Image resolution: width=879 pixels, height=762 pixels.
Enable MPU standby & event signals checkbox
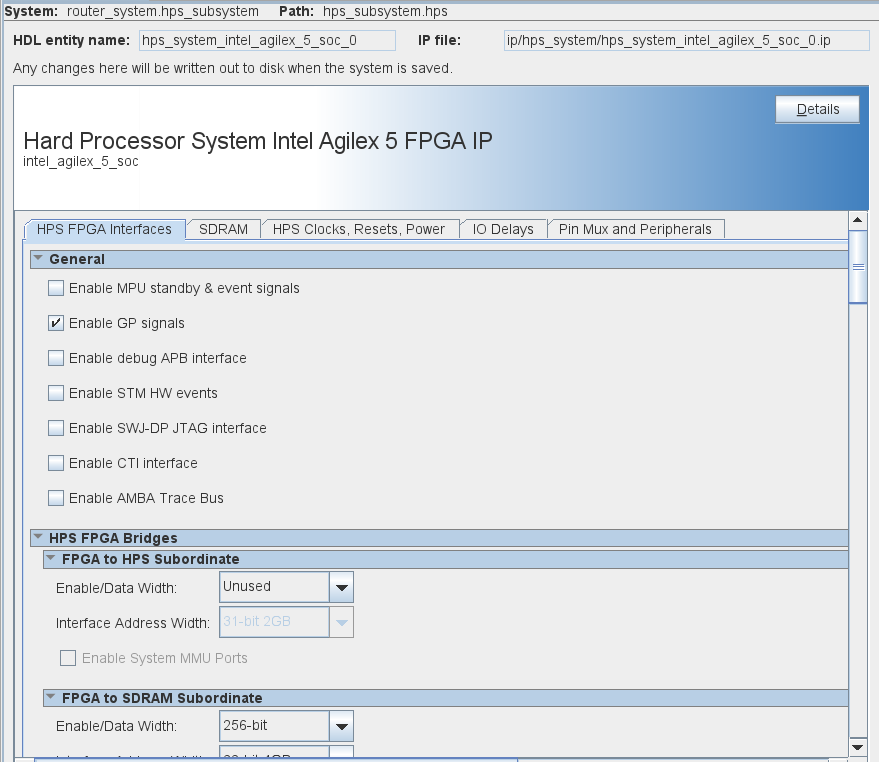pyautogui.click(x=56, y=289)
